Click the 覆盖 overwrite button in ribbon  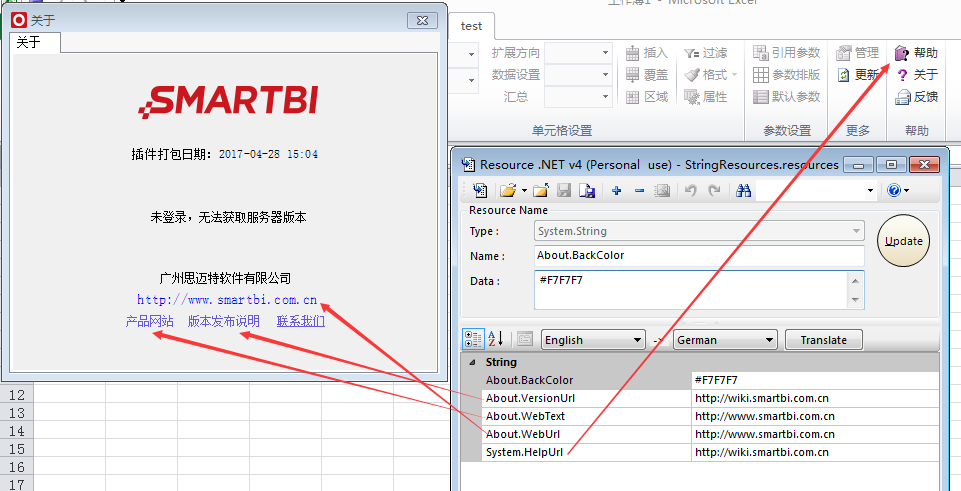tap(647, 75)
